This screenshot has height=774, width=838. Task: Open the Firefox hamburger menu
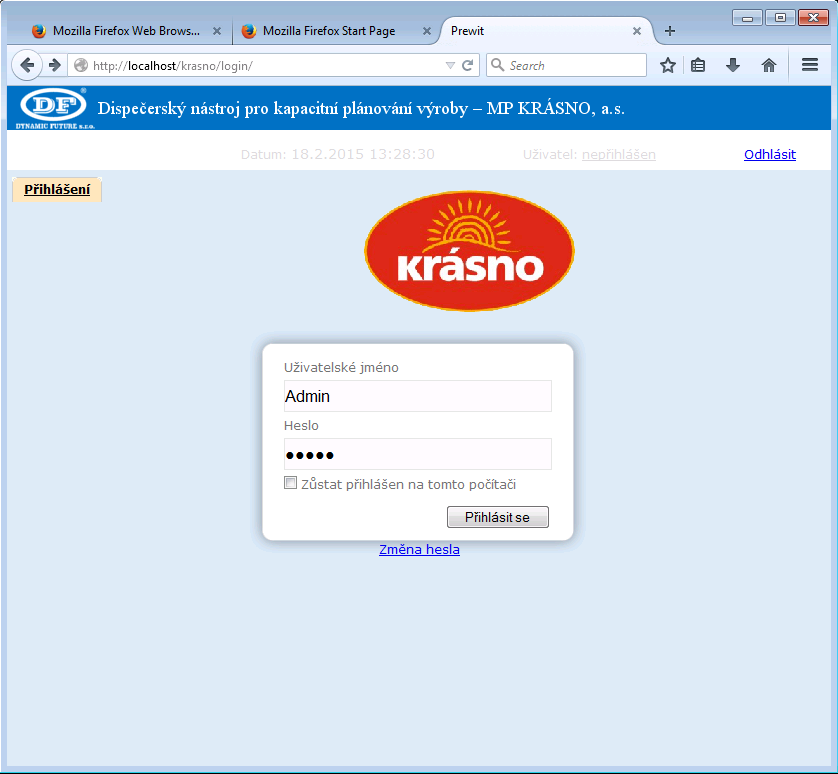pos(810,65)
